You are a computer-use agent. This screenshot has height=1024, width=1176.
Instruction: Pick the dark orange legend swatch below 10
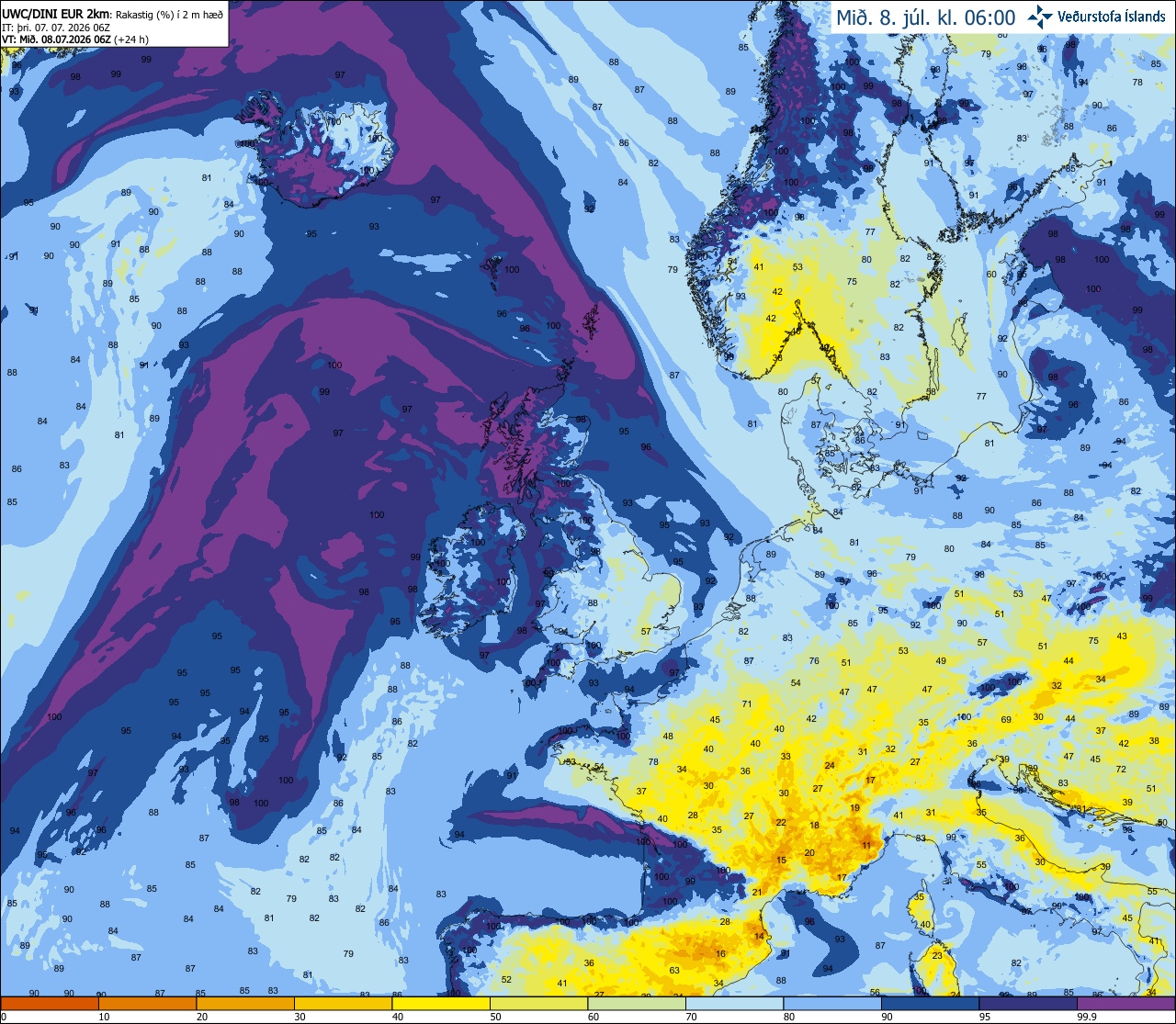[x=50, y=1003]
